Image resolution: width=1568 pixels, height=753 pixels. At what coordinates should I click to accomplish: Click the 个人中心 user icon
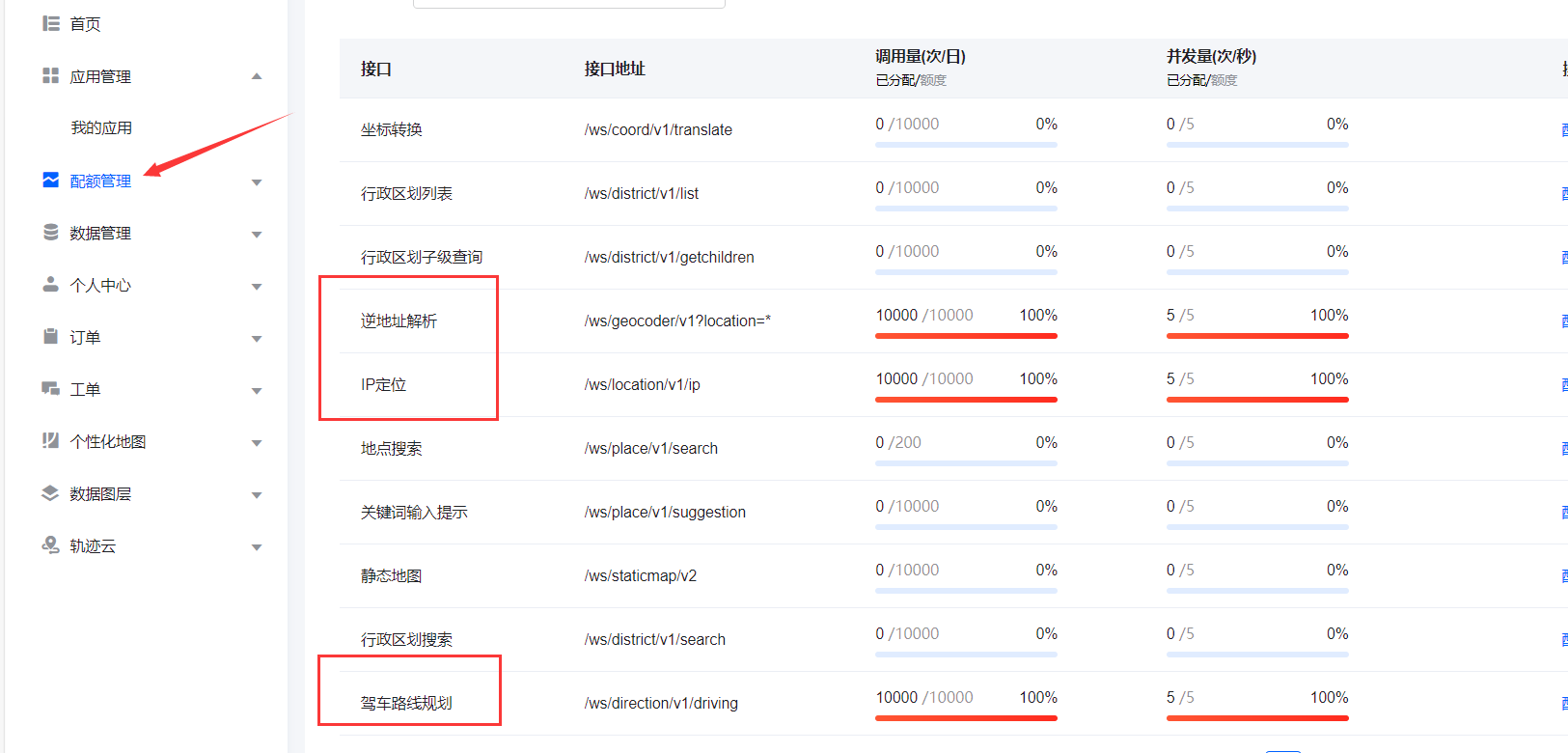[51, 284]
